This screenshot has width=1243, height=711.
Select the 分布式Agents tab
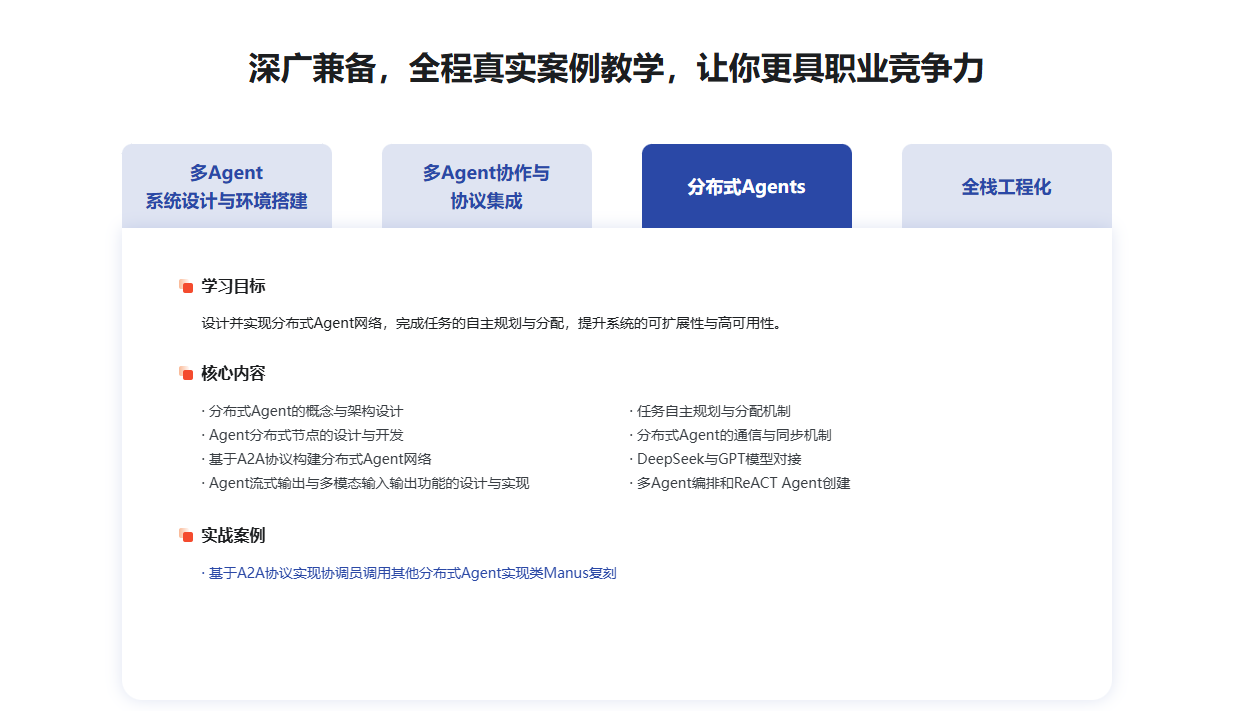(x=747, y=187)
